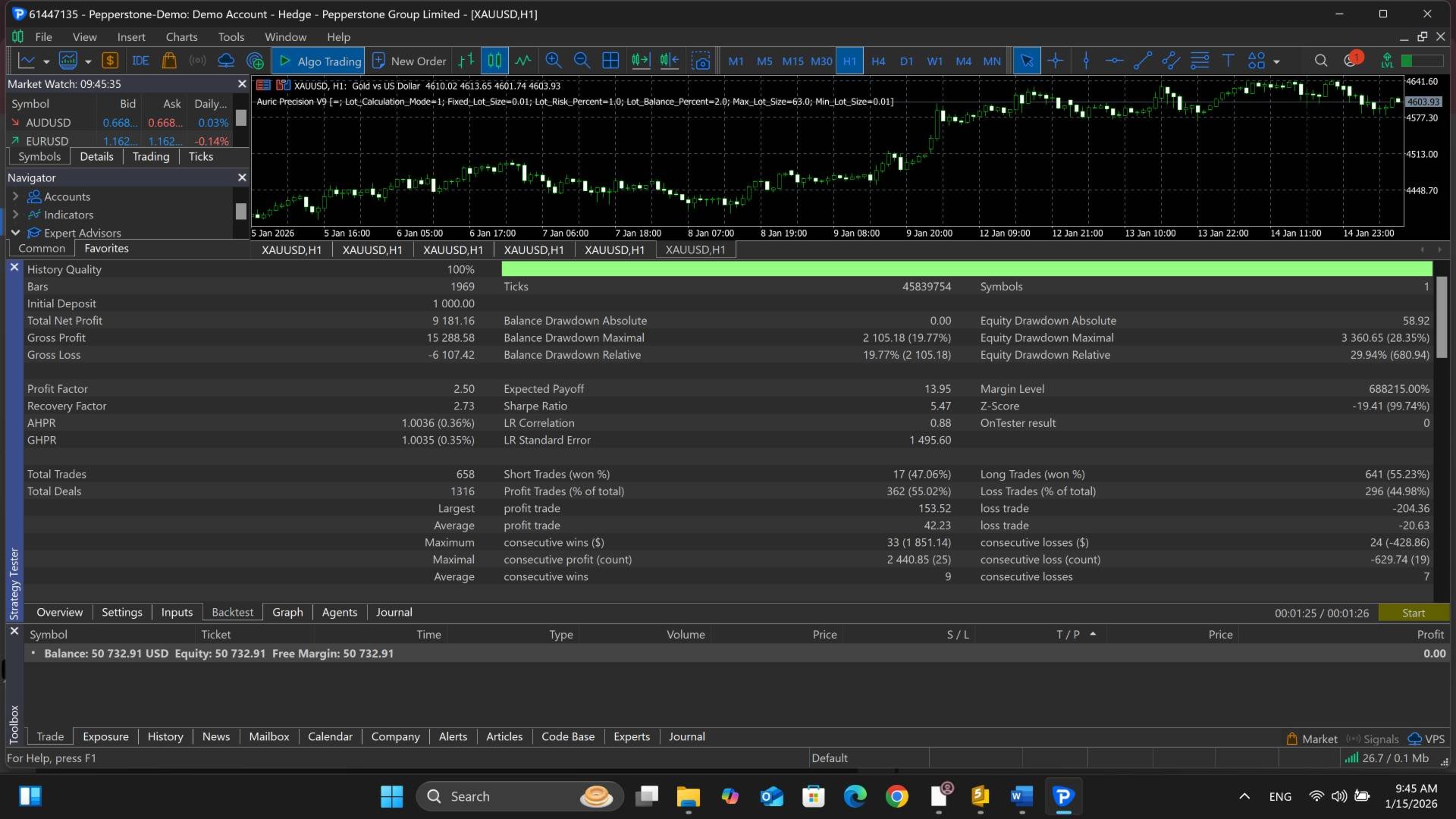Open the MetaEditor IDE icon

coord(140,61)
